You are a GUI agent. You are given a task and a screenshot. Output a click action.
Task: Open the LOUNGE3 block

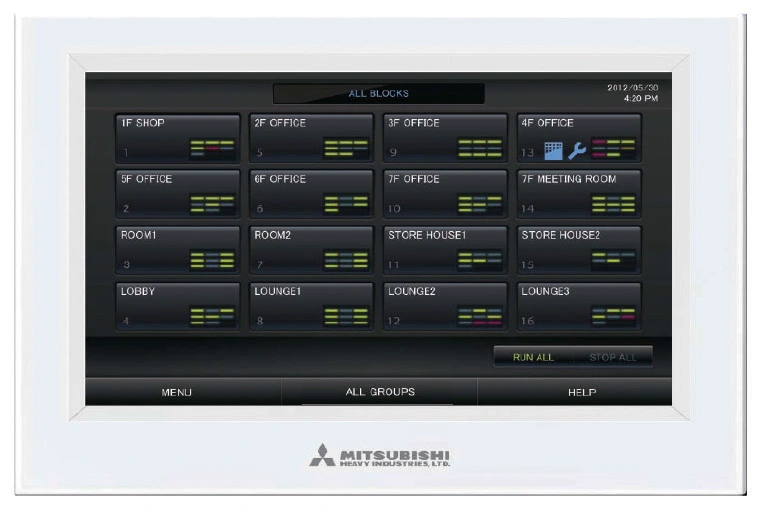[x=579, y=307]
